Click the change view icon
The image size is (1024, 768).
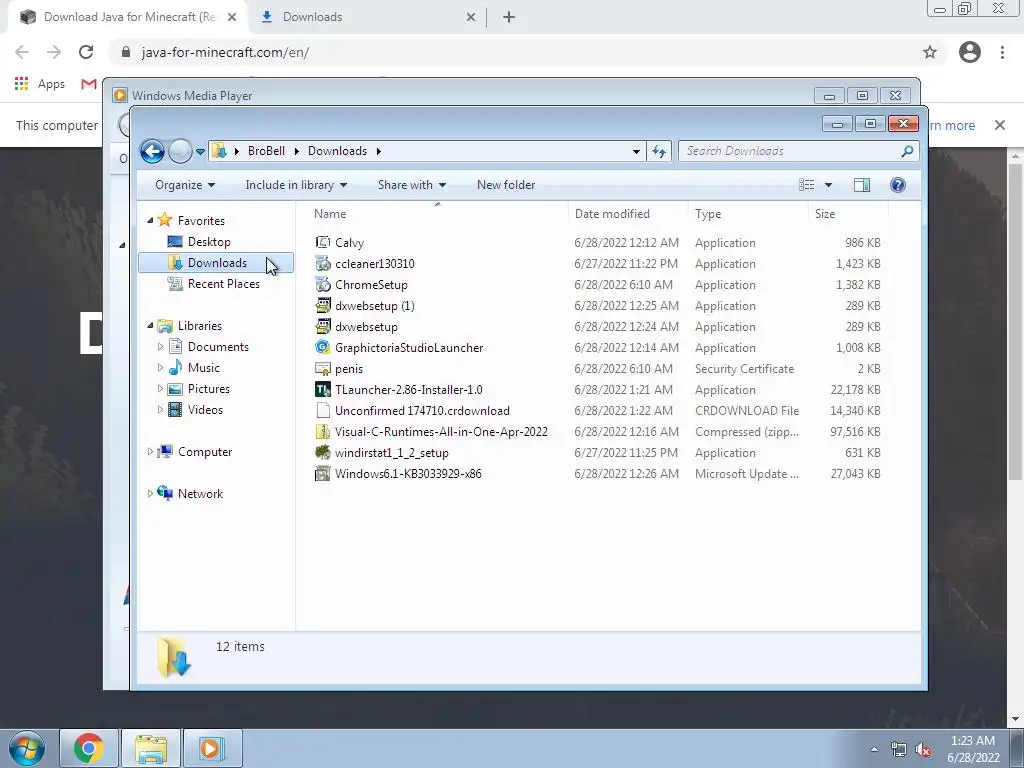click(x=807, y=185)
